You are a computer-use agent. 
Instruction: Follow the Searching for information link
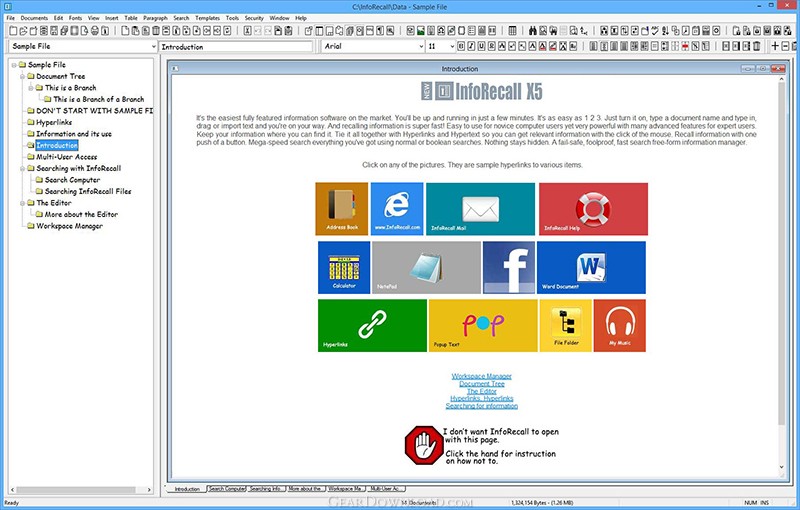(x=482, y=406)
